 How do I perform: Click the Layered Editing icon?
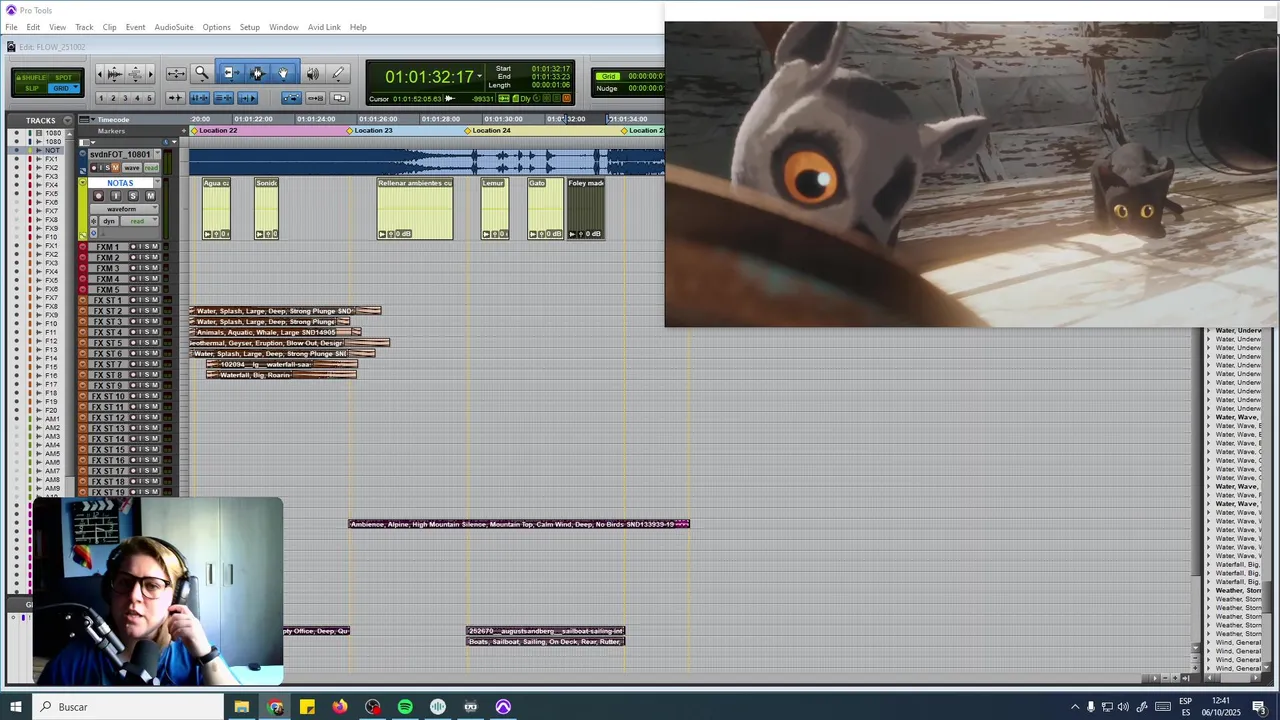point(339,98)
